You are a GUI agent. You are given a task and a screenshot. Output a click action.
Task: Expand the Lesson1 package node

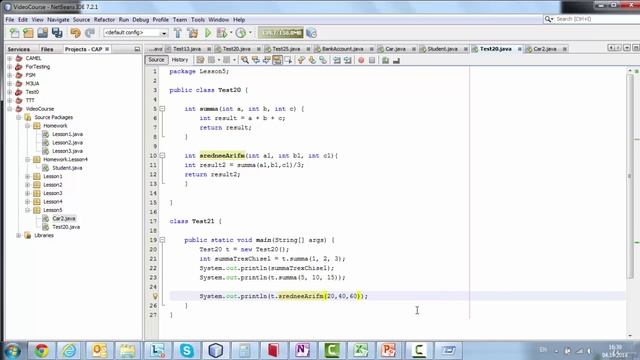(x=27, y=176)
